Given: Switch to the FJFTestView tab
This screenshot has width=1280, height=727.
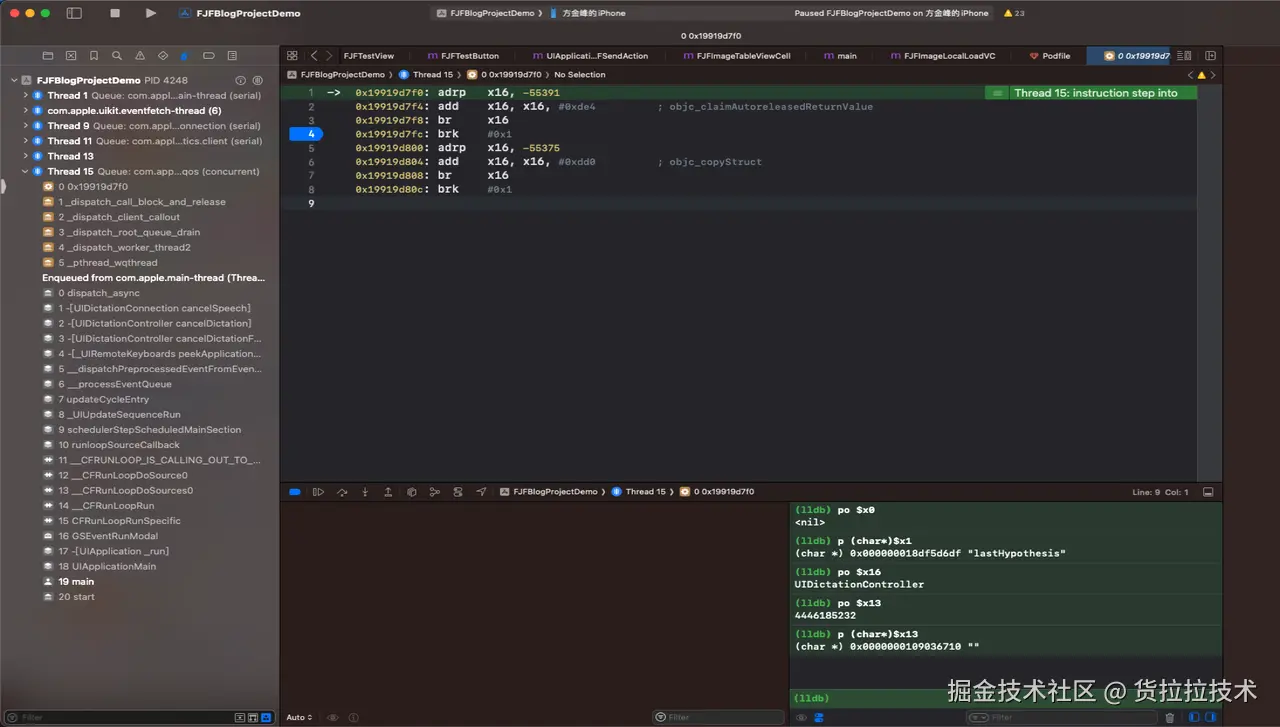Looking at the screenshot, I should 368,56.
